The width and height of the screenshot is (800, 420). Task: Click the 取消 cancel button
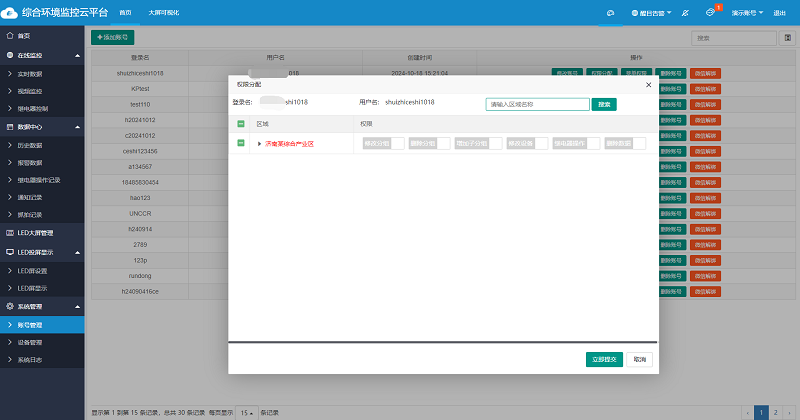(x=640, y=359)
